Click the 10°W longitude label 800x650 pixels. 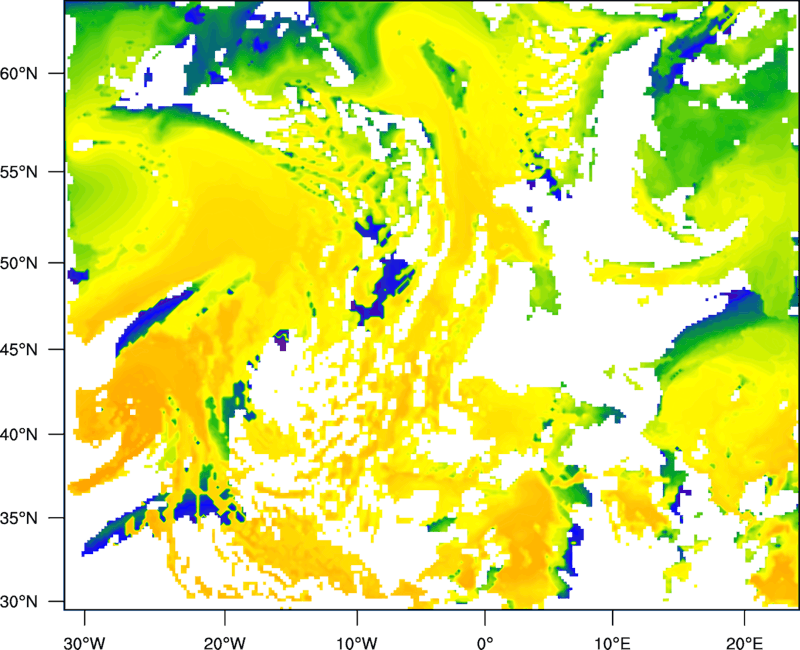(357, 643)
